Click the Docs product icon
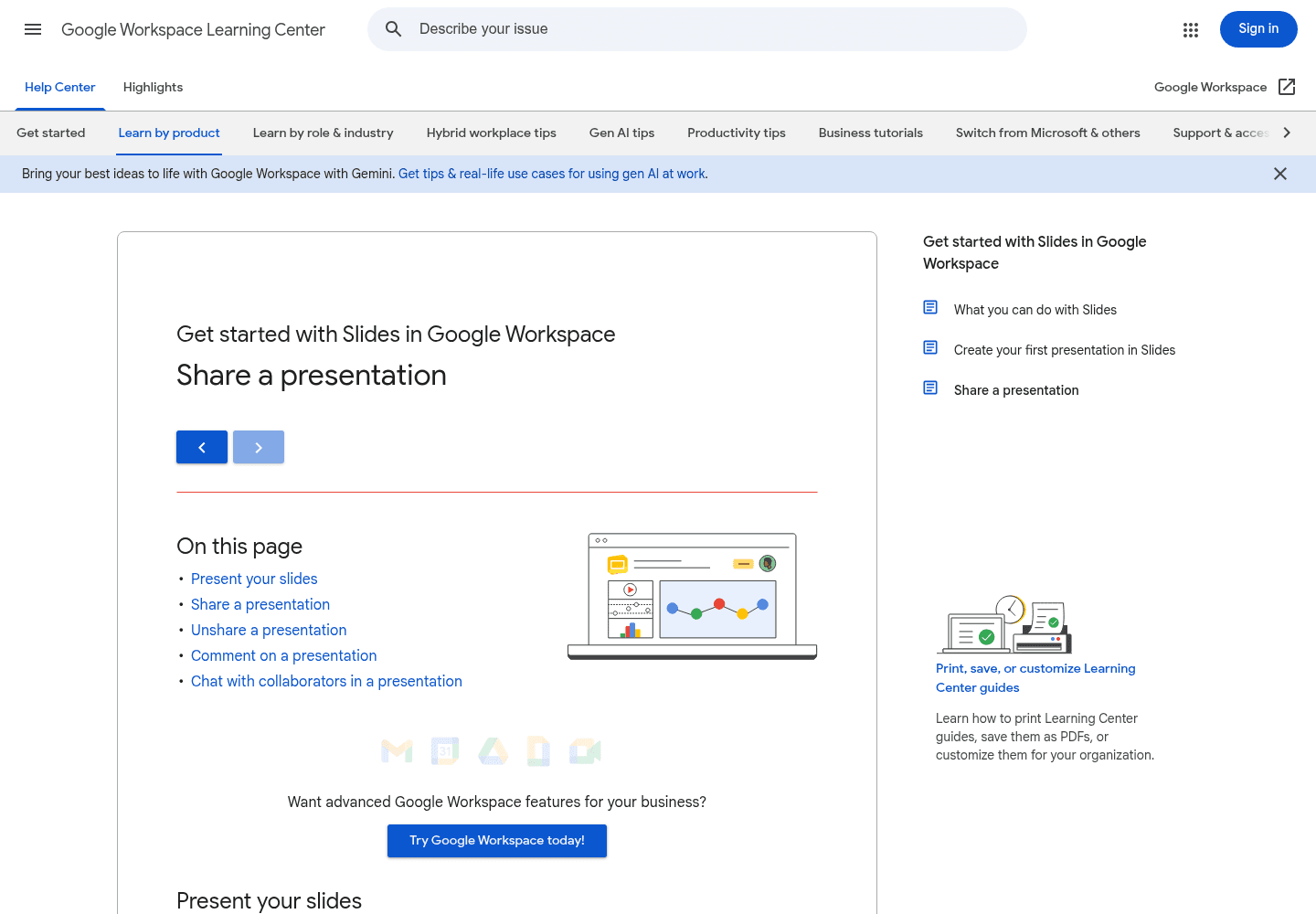The image size is (1316, 914). (x=538, y=751)
